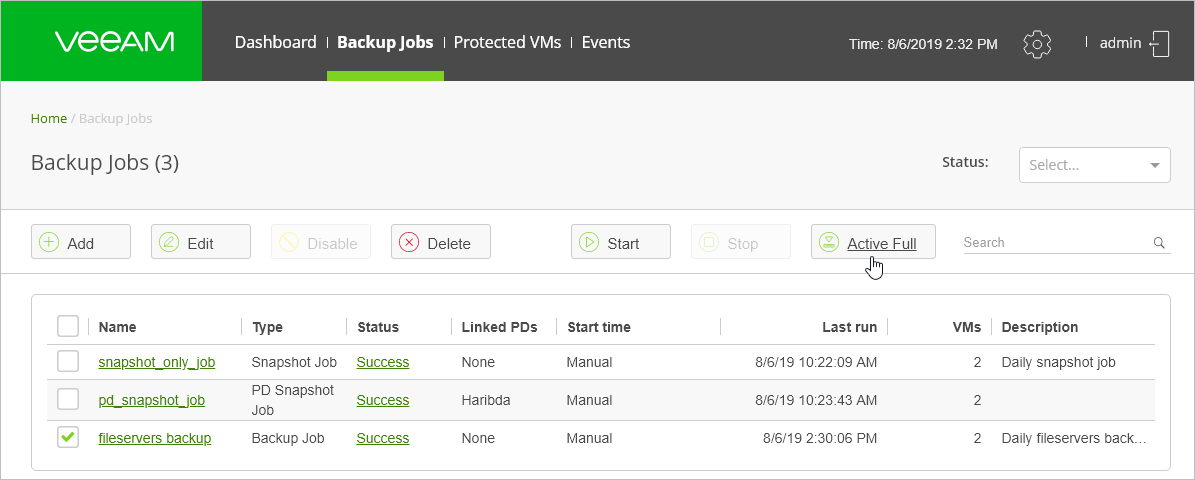The height and width of the screenshot is (480, 1195).
Task: Open the Dashboard tab
Action: tap(275, 42)
